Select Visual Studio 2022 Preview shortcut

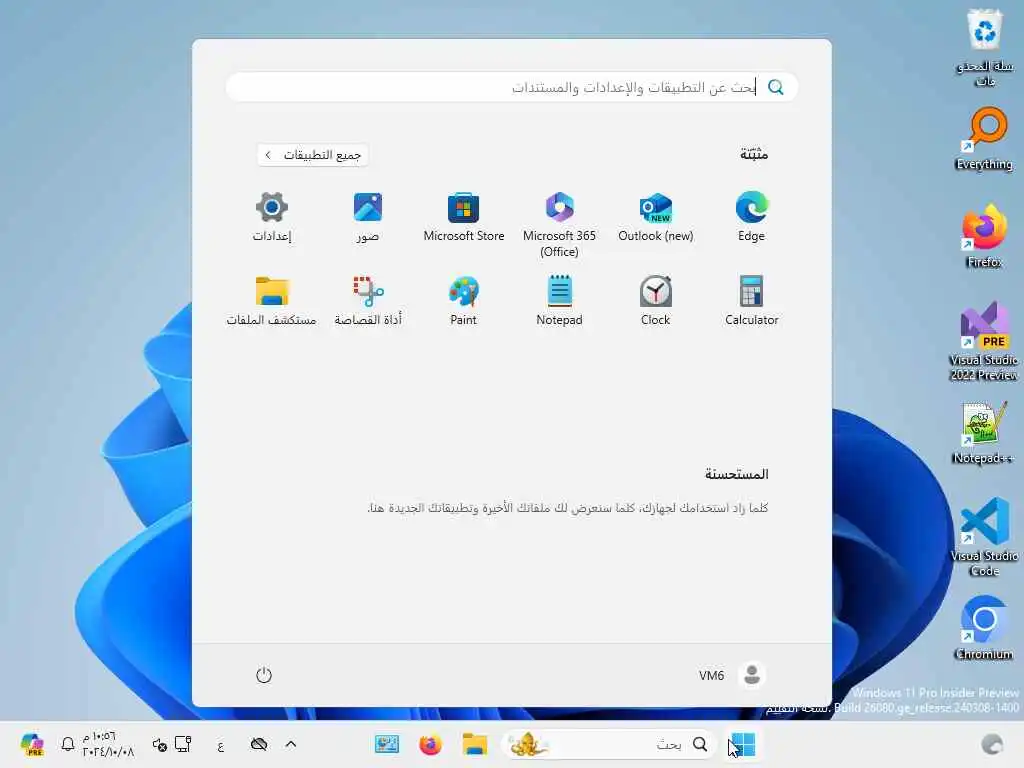(x=984, y=342)
